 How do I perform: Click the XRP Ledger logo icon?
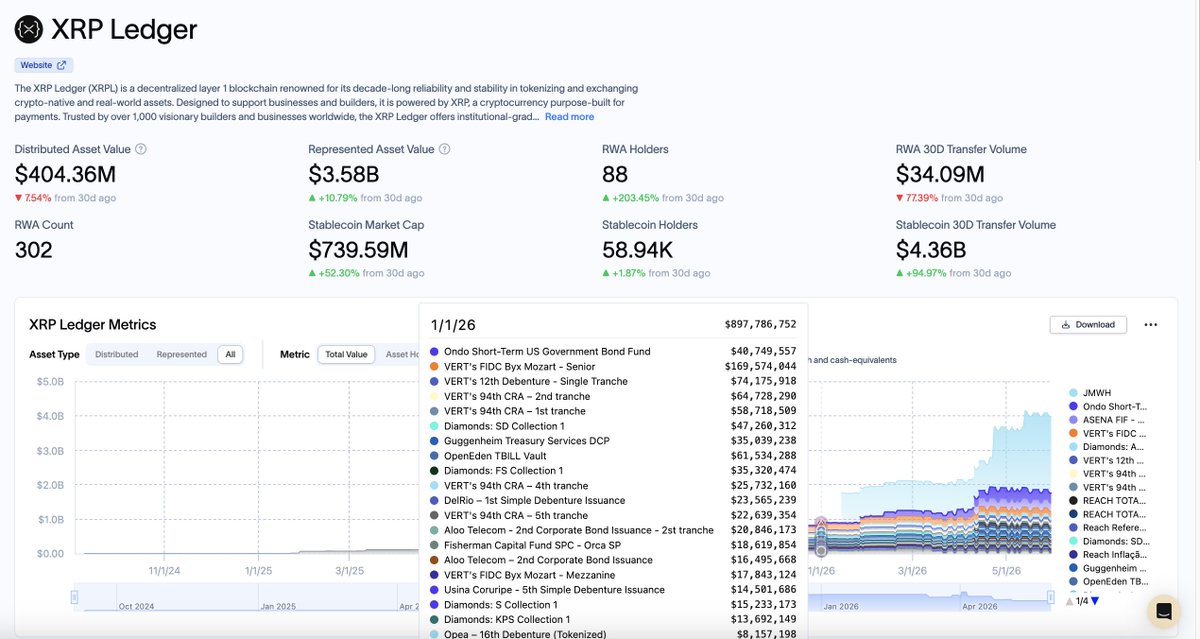click(x=30, y=30)
